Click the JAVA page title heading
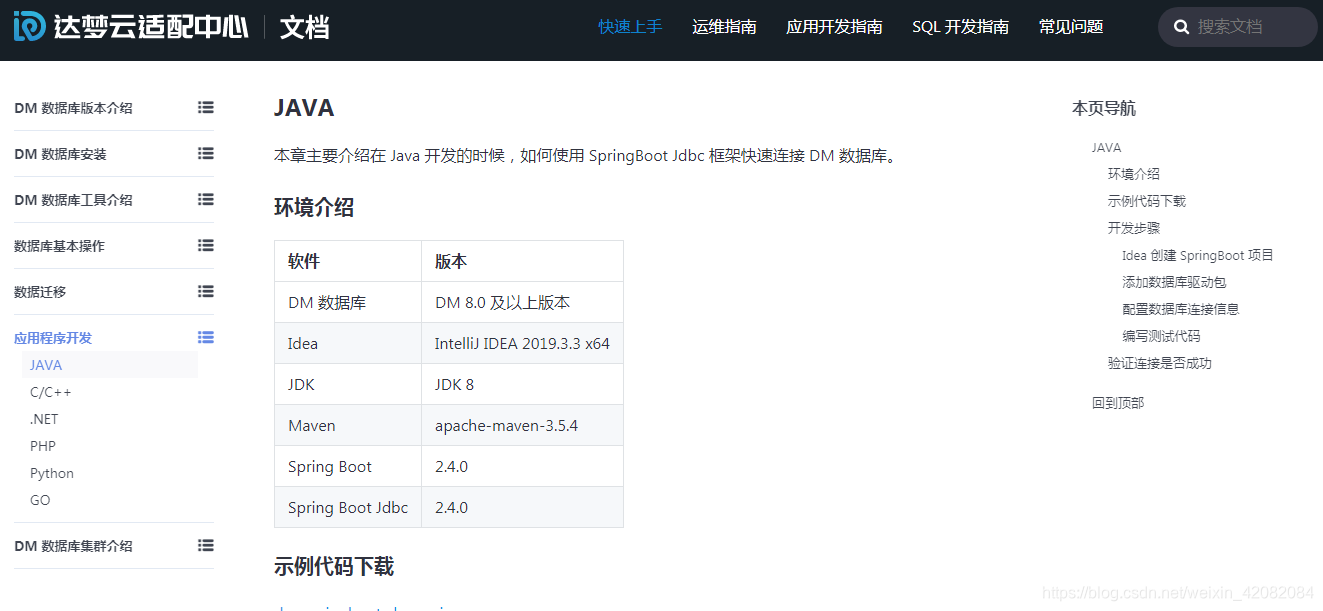This screenshot has height=611, width=1323. point(304,108)
